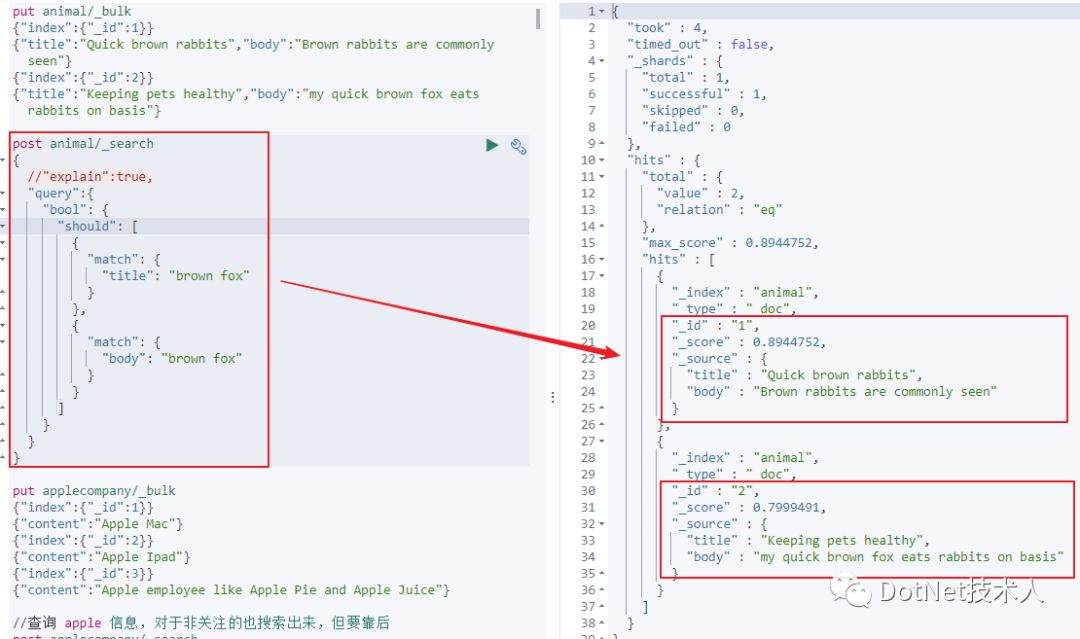Screen dimensions: 1080x639
Task: Click fold marker at response line 14
Action: [x=602, y=227]
